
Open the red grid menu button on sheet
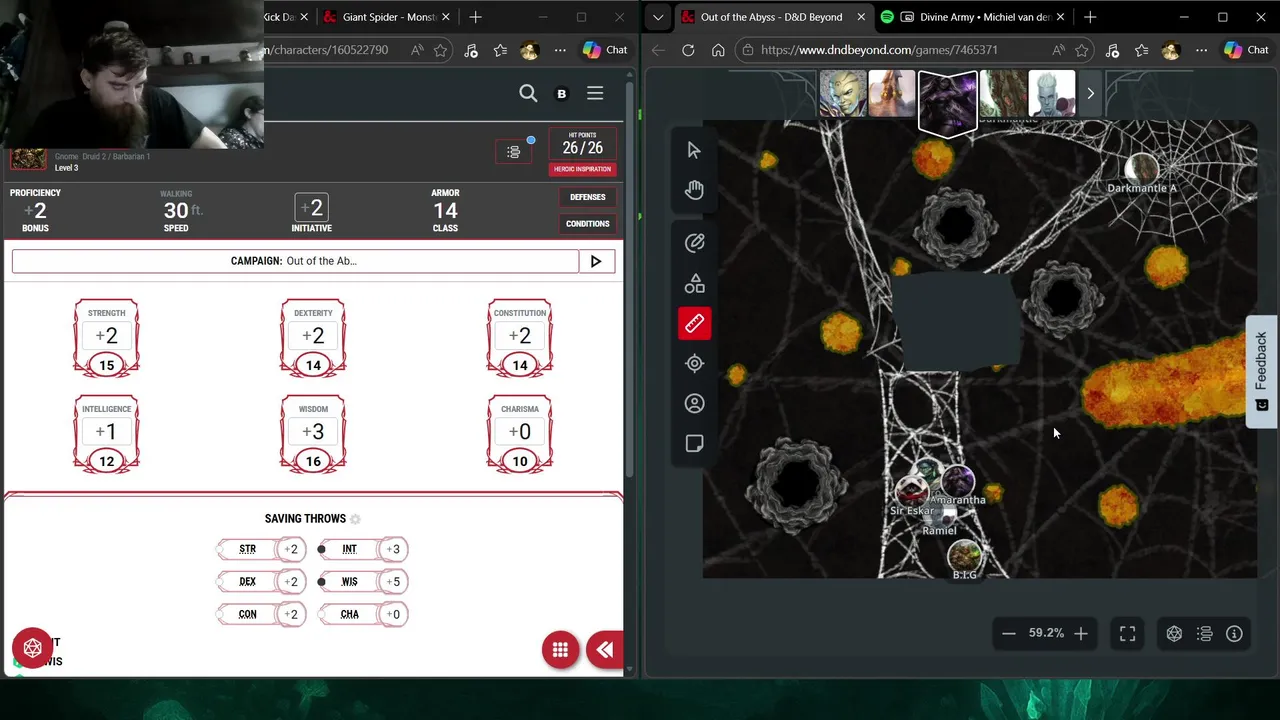[x=560, y=650]
